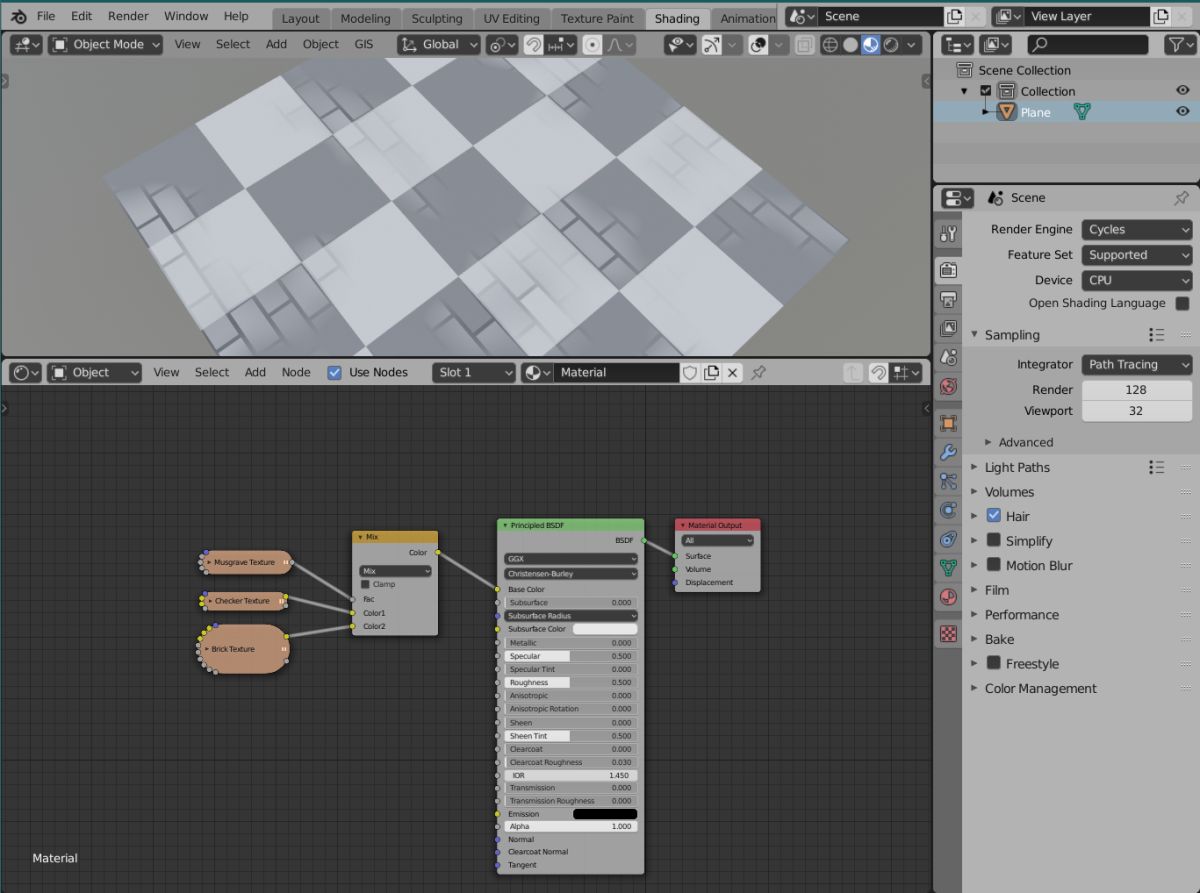Open the viewport Object Mode dropdown
This screenshot has height=893, width=1200.
105,45
